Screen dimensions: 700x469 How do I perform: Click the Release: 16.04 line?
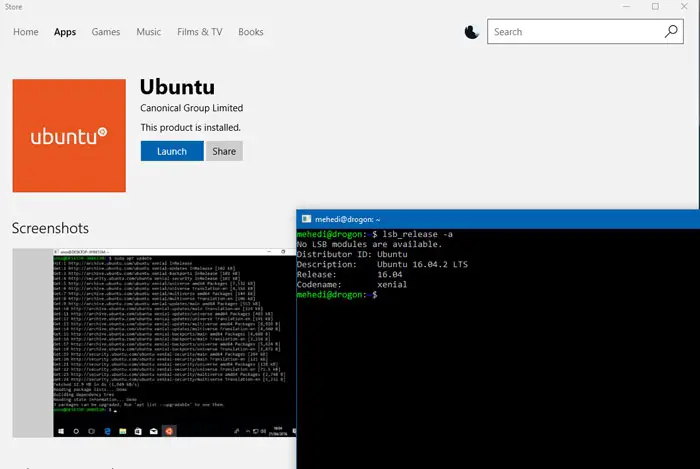pyautogui.click(x=350, y=274)
